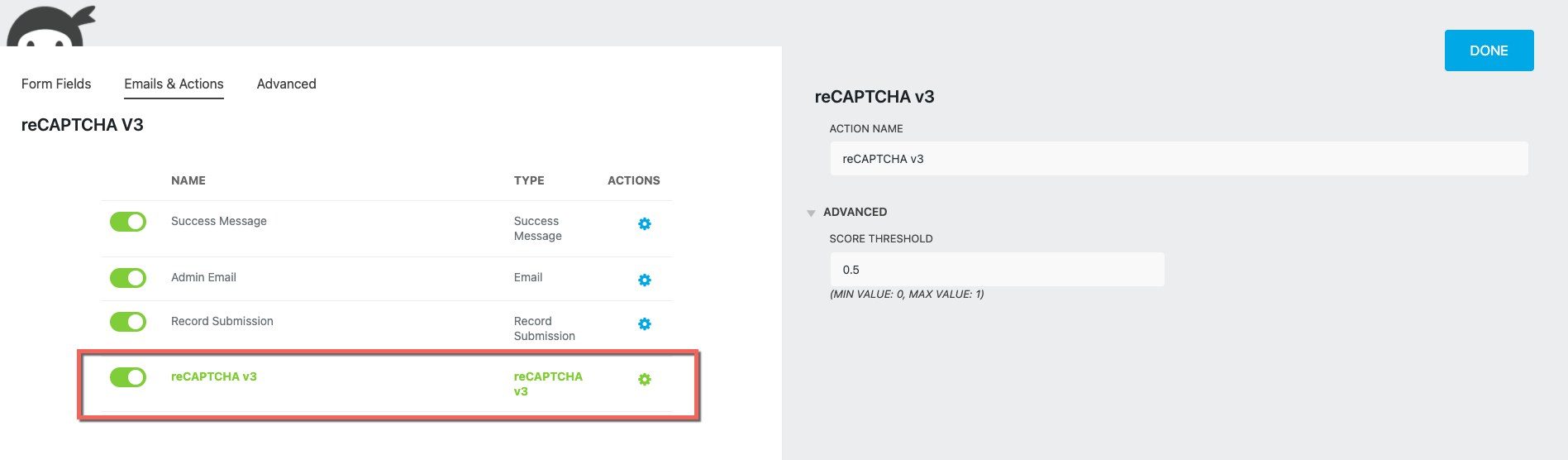1568x460 pixels.
Task: Toggle the Record Submission action off
Action: pyautogui.click(x=128, y=322)
